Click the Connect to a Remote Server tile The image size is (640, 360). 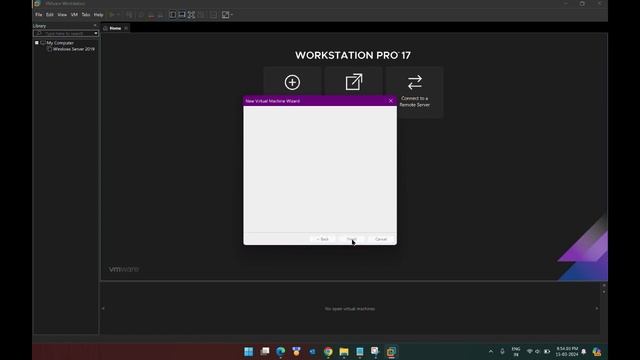point(414,92)
